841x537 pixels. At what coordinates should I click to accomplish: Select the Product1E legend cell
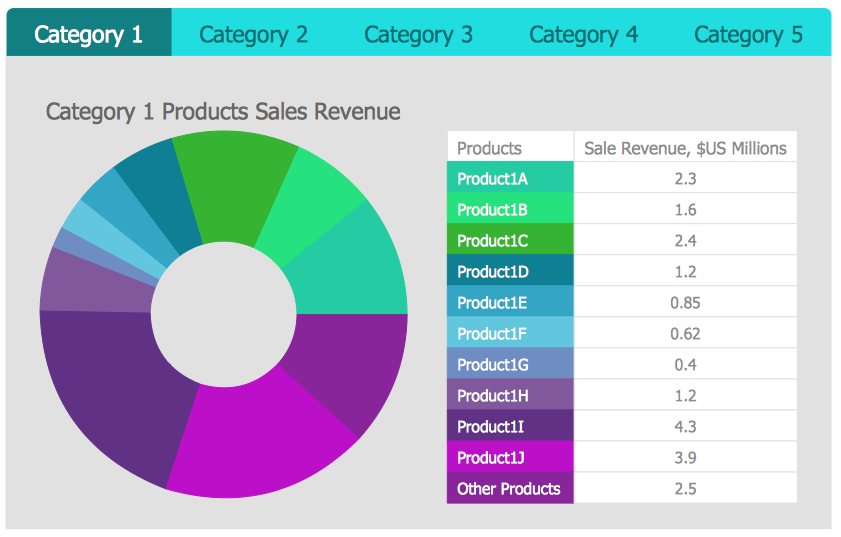click(x=510, y=303)
